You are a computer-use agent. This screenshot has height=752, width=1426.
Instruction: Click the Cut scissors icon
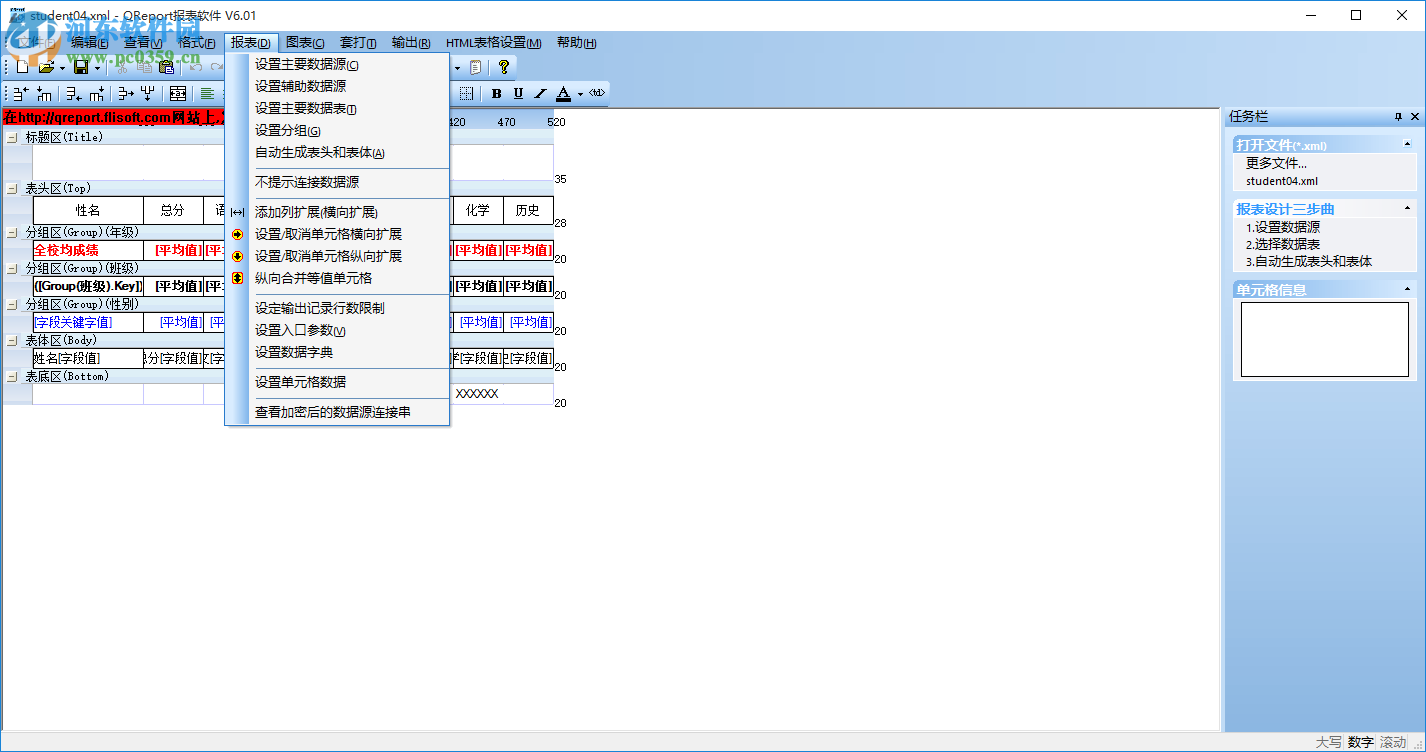(122, 66)
